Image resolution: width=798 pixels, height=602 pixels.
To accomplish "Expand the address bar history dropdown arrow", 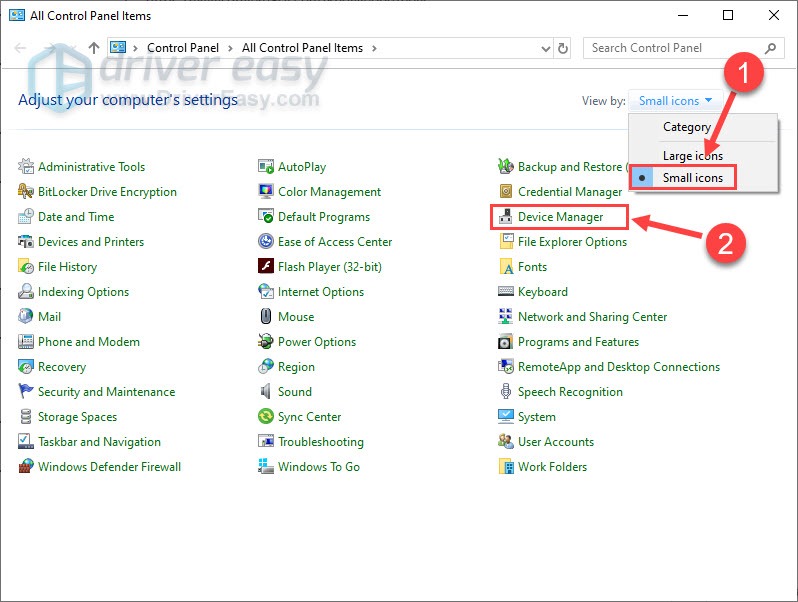I will click(x=544, y=48).
